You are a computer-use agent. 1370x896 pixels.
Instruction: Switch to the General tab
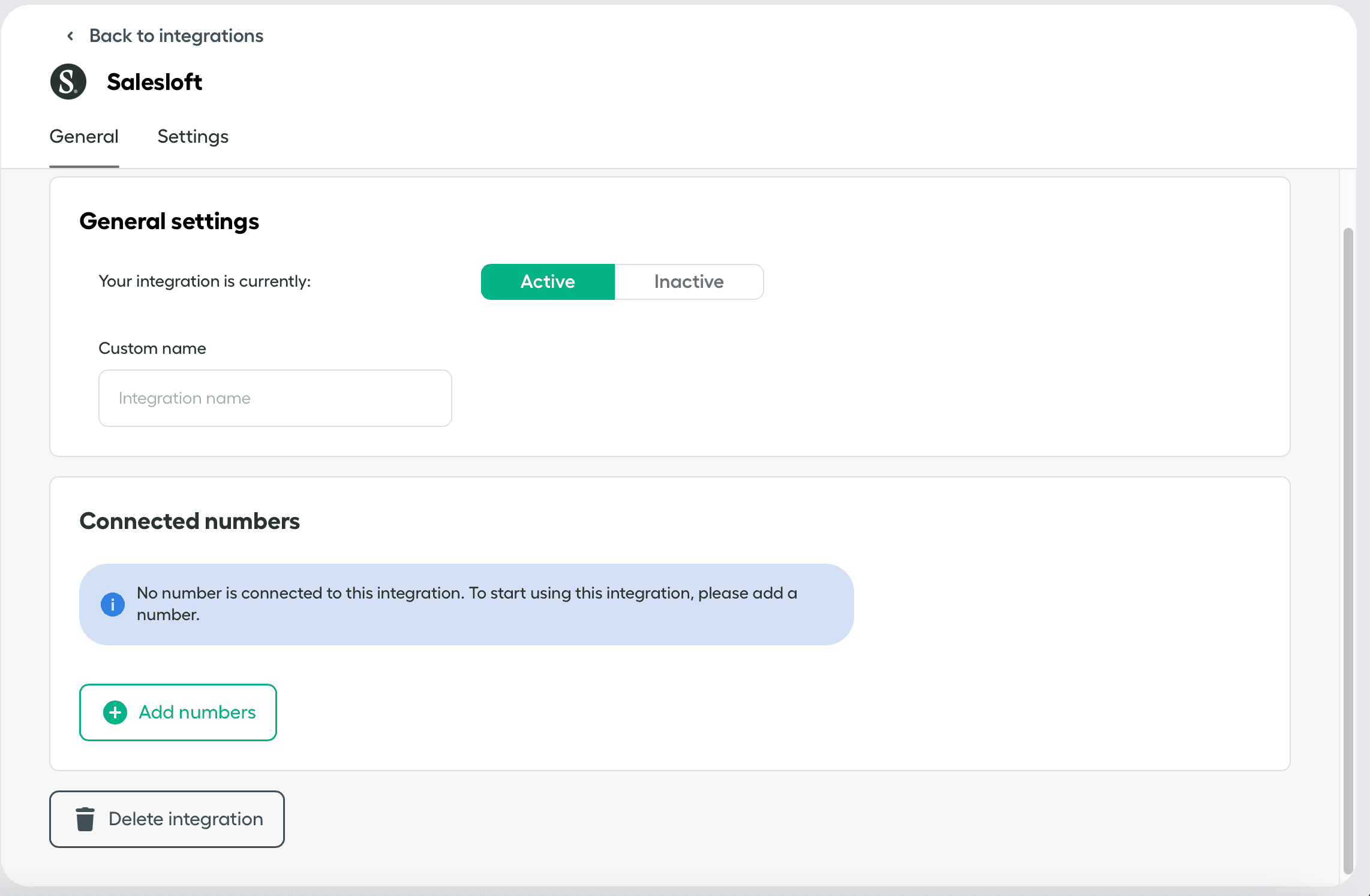click(84, 137)
